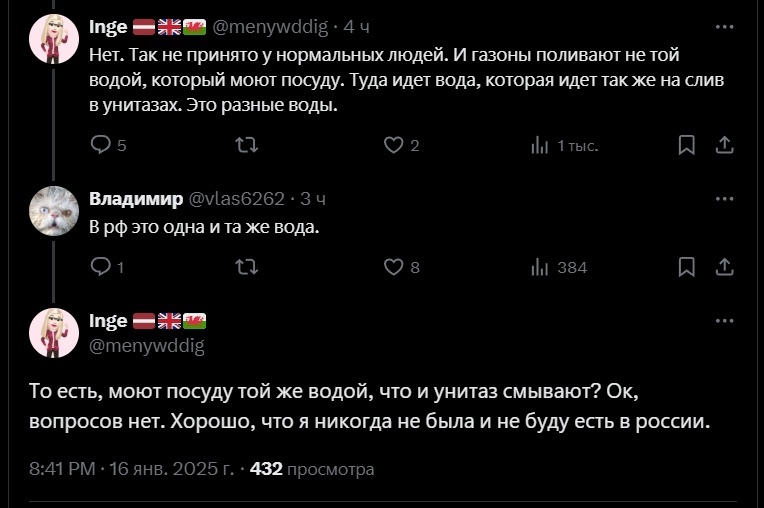Screen dimensions: 764x508
Task: Share Владимир's tweet
Action: [x=725, y=267]
